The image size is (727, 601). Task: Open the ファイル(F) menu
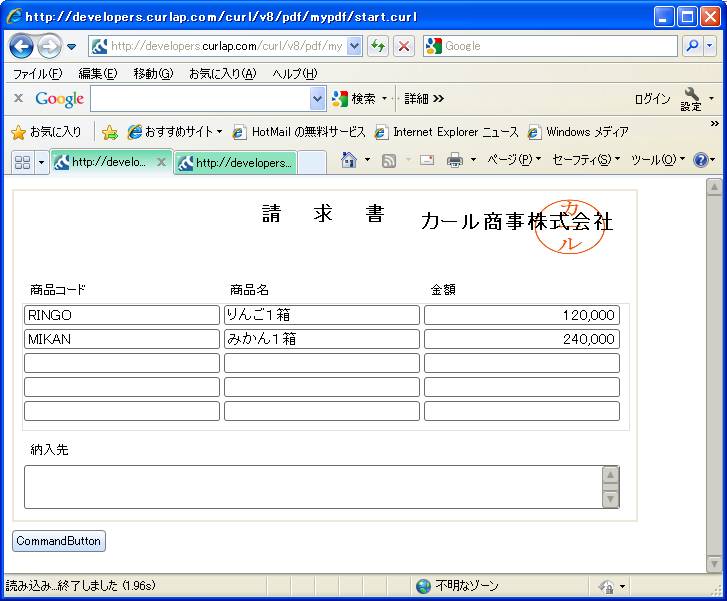[x=37, y=74]
